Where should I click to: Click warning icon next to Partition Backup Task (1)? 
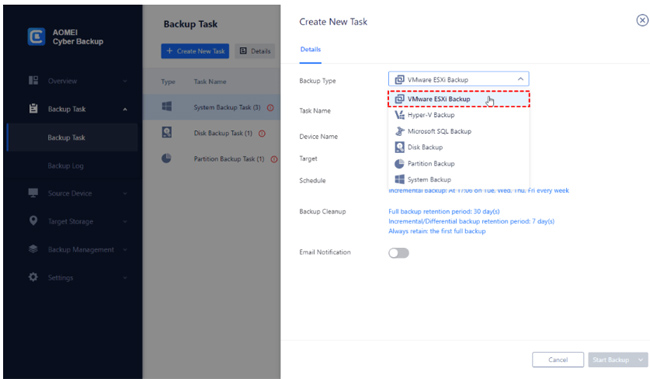(x=274, y=159)
